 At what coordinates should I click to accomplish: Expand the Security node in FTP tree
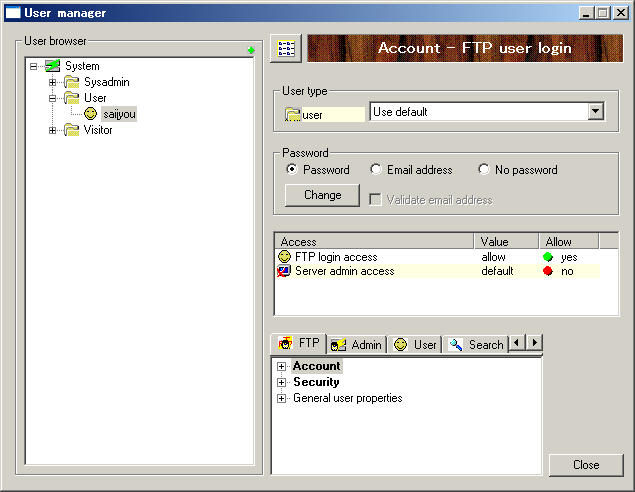point(281,382)
